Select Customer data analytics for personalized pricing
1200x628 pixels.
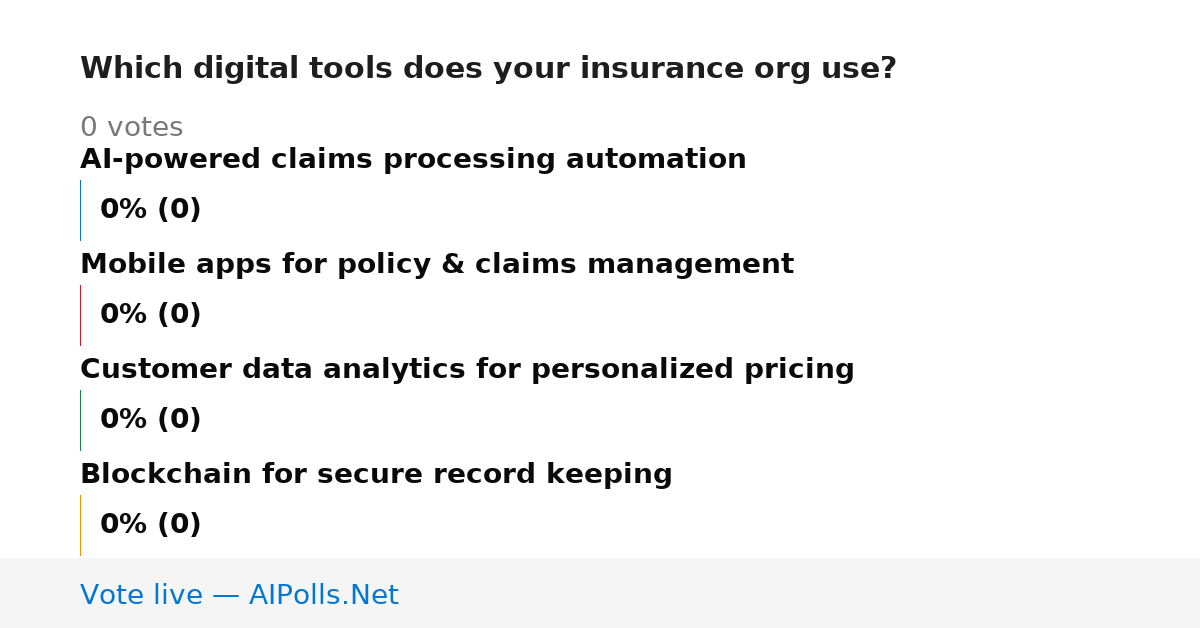click(467, 370)
